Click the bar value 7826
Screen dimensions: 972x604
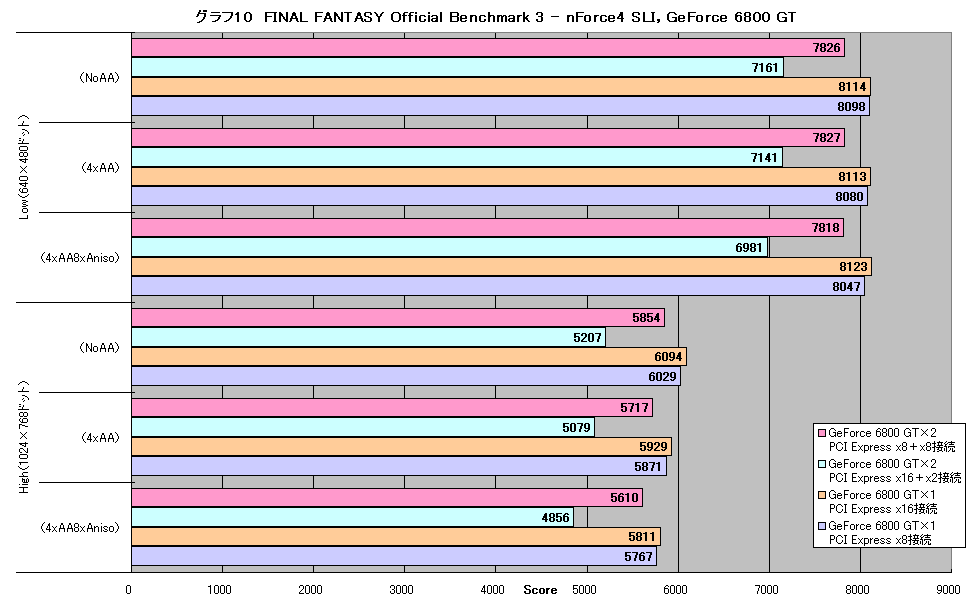click(x=826, y=48)
